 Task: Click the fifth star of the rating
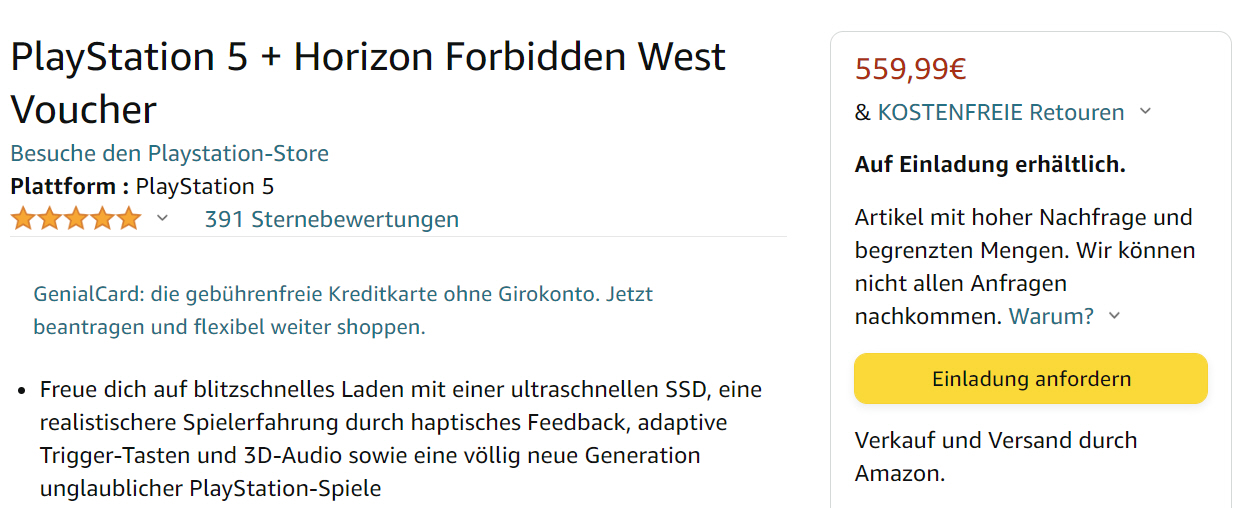pos(129,219)
